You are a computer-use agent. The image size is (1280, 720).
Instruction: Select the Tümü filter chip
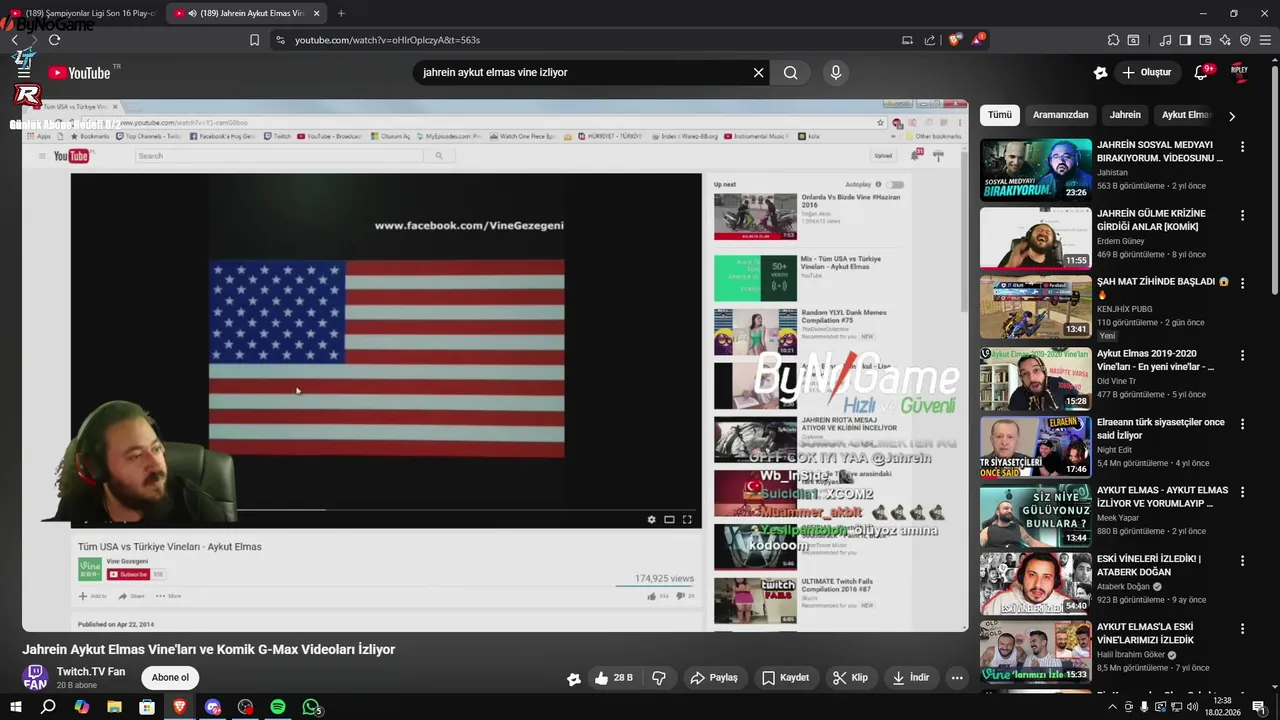(x=1000, y=115)
